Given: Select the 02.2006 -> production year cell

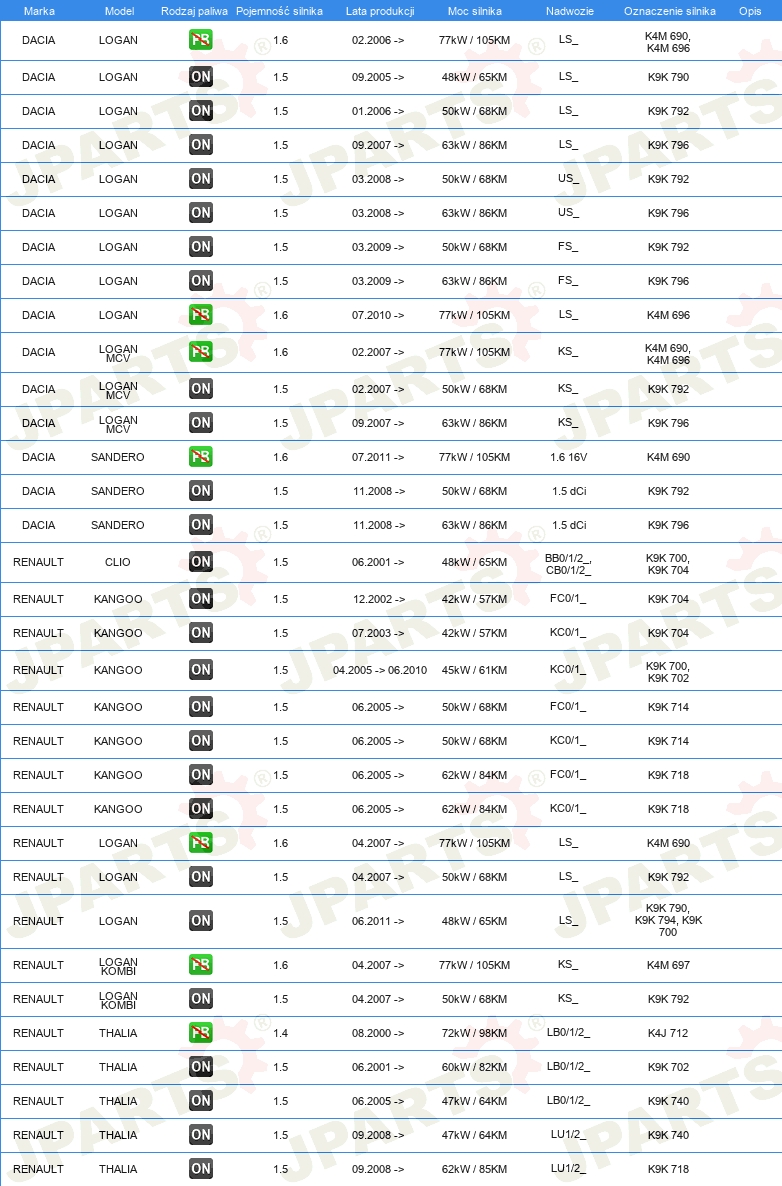Looking at the screenshot, I should [x=377, y=40].
